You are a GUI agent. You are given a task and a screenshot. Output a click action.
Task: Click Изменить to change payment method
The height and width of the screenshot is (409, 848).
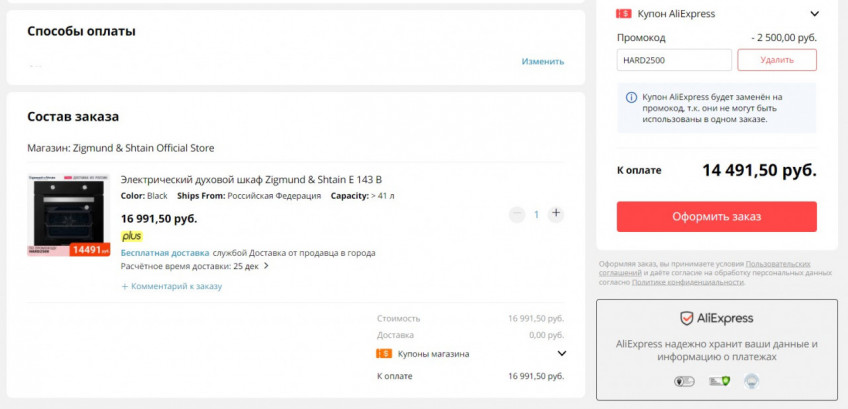(542, 61)
